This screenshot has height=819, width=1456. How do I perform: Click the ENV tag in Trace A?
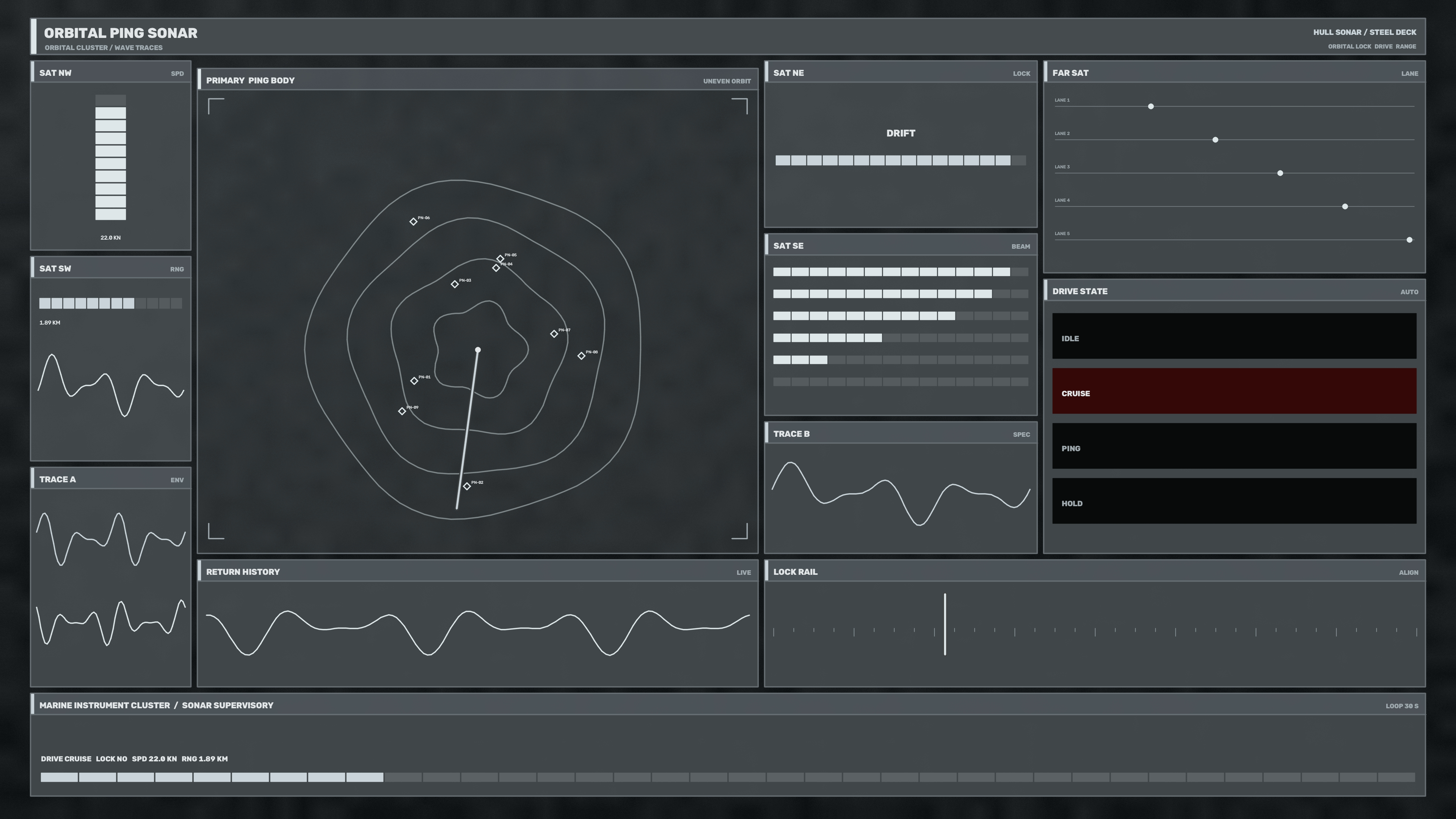[177, 480]
